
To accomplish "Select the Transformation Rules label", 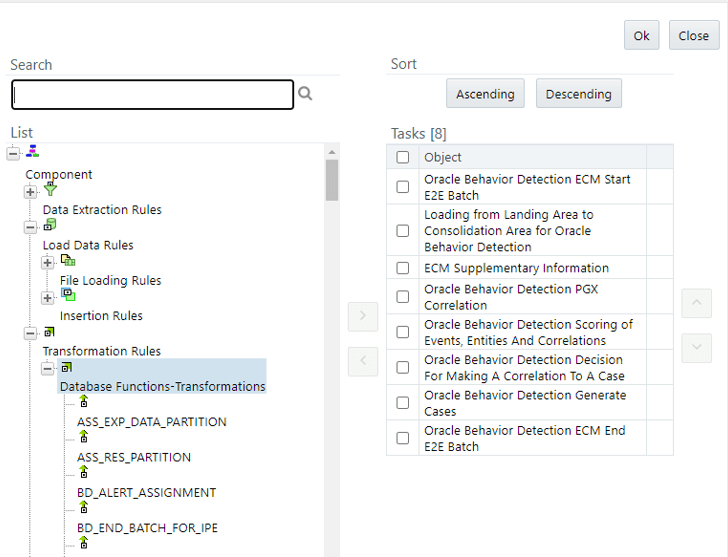I will coord(102,351).
